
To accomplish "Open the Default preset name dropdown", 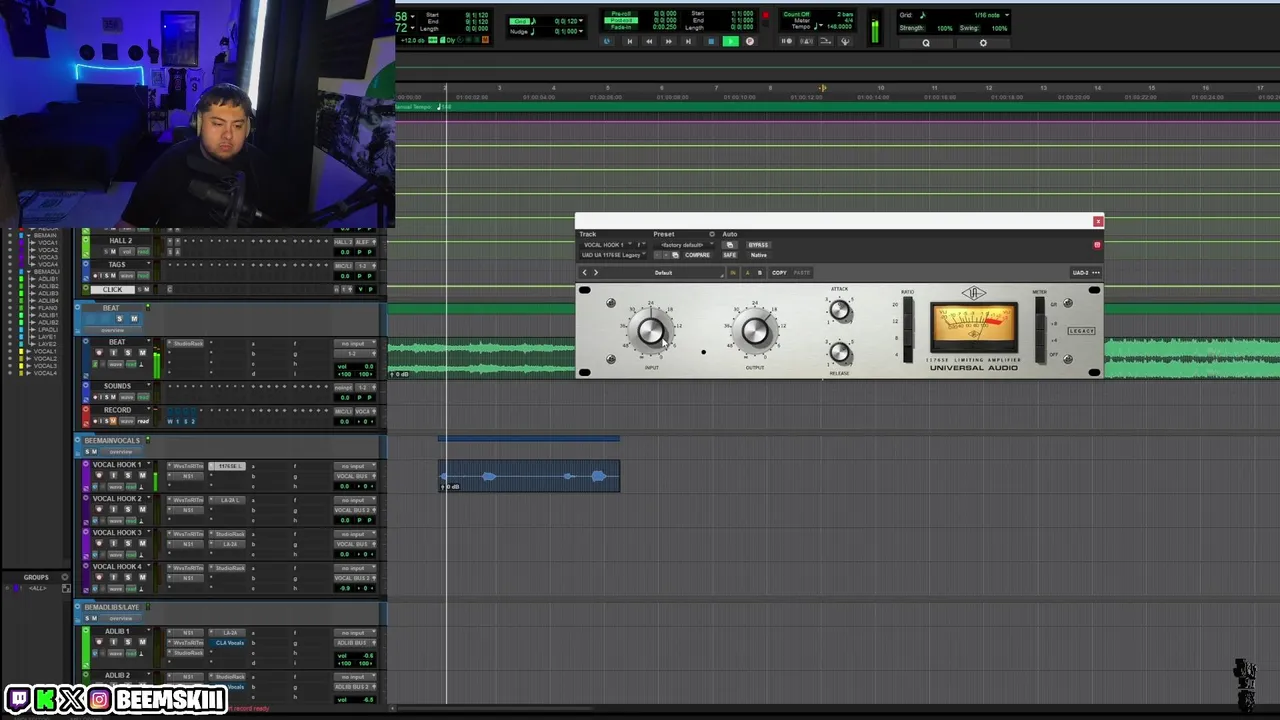I will (664, 273).
